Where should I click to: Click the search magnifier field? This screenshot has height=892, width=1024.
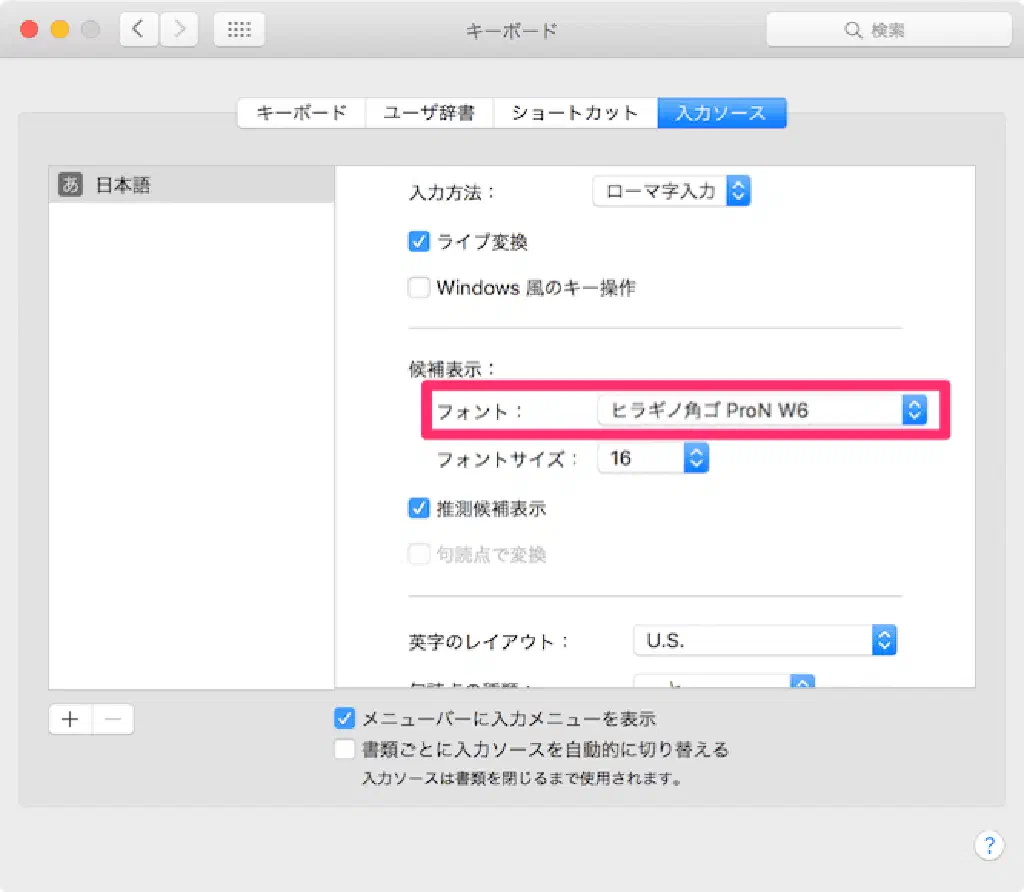pyautogui.click(x=884, y=30)
